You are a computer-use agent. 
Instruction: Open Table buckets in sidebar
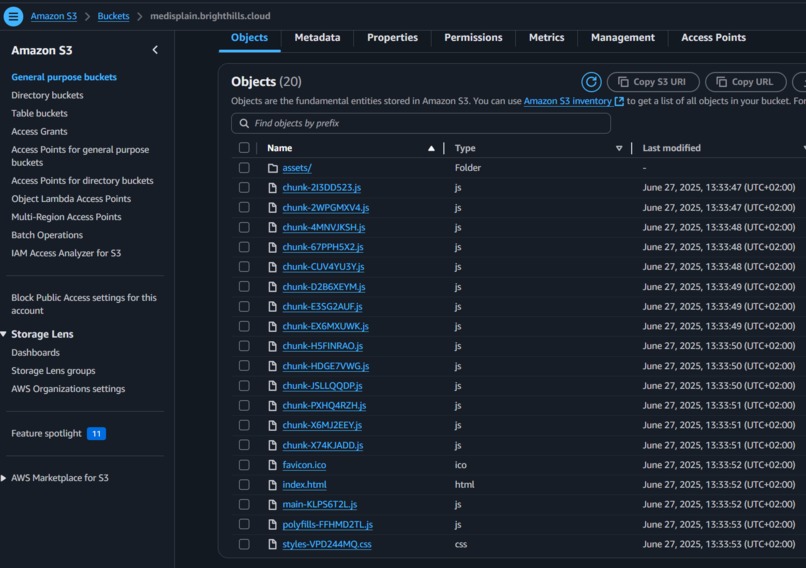tap(39, 113)
